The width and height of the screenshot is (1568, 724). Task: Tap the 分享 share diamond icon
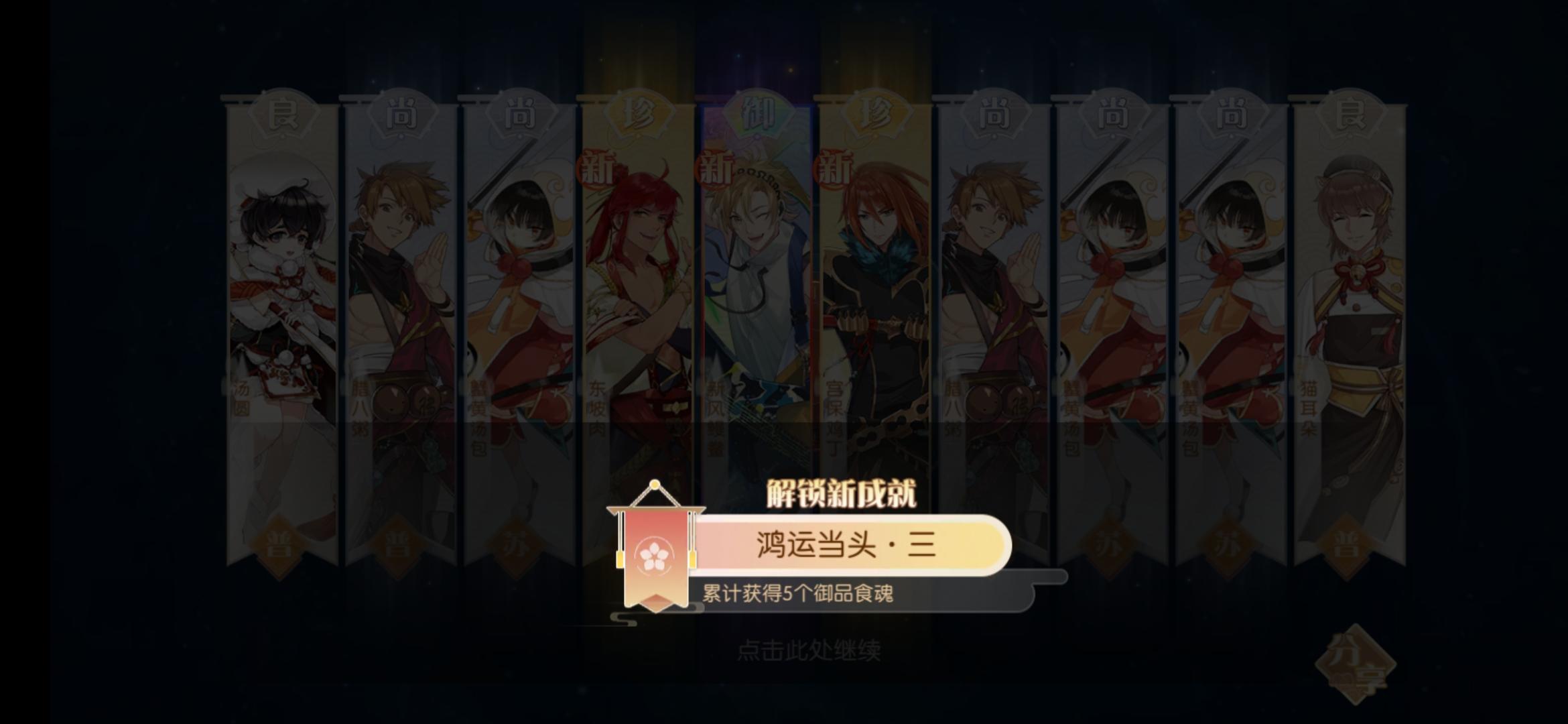[x=1356, y=664]
